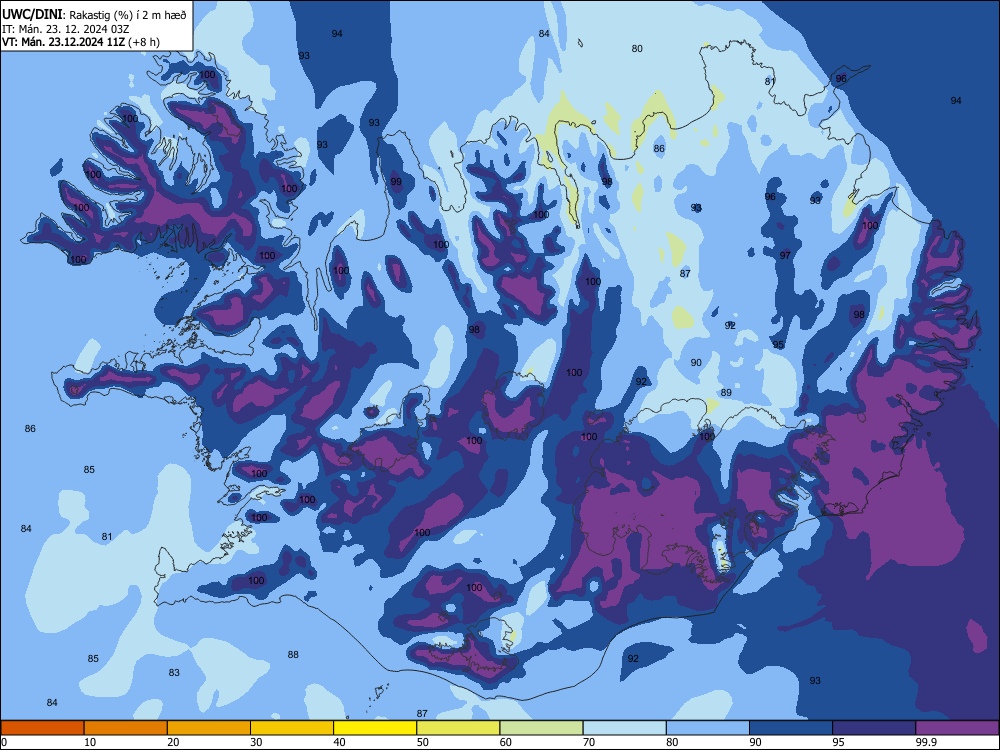Click the value 86 in the north interior
The image size is (1000, 750).
tap(659, 149)
